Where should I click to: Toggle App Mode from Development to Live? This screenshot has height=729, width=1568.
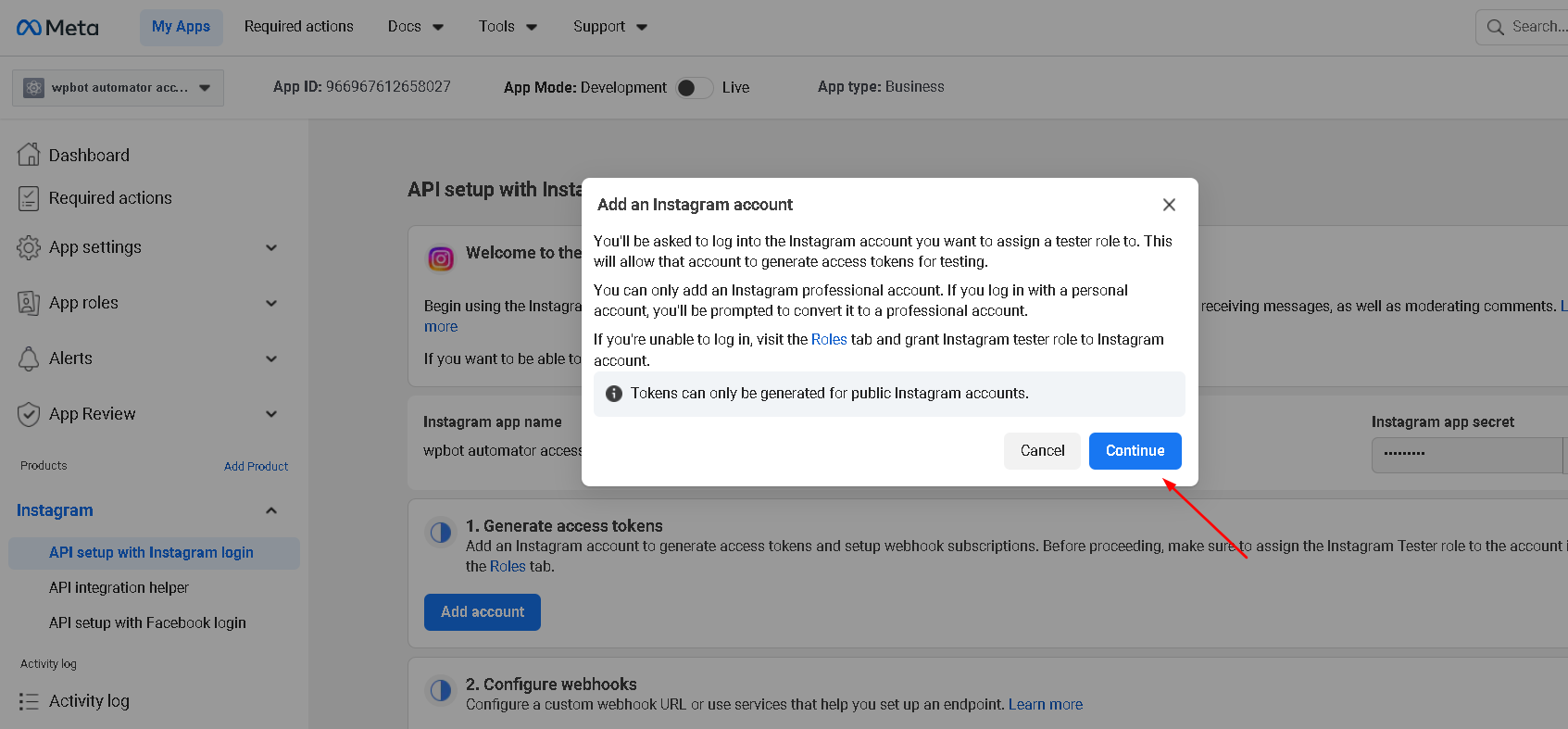(x=694, y=88)
